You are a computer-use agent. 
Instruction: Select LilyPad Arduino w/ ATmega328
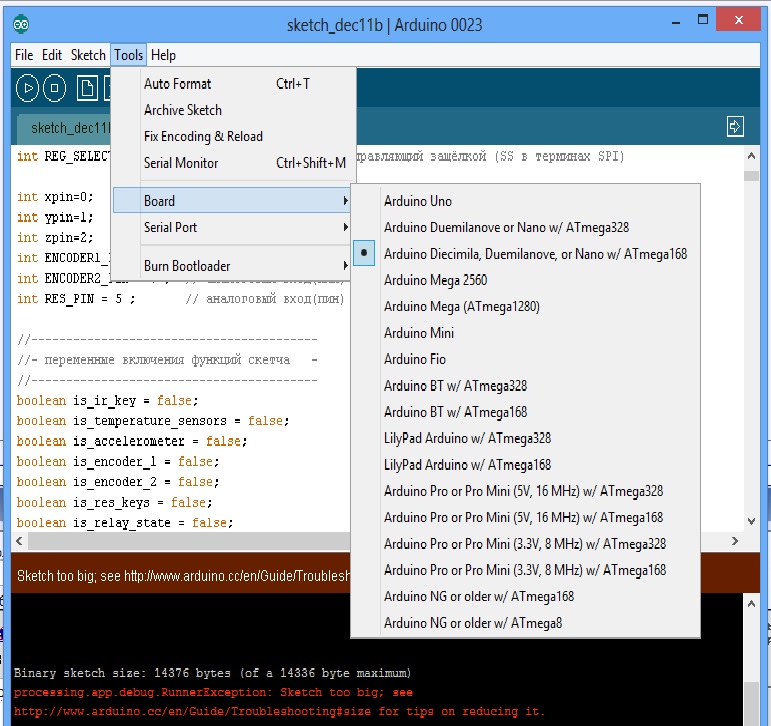467,438
